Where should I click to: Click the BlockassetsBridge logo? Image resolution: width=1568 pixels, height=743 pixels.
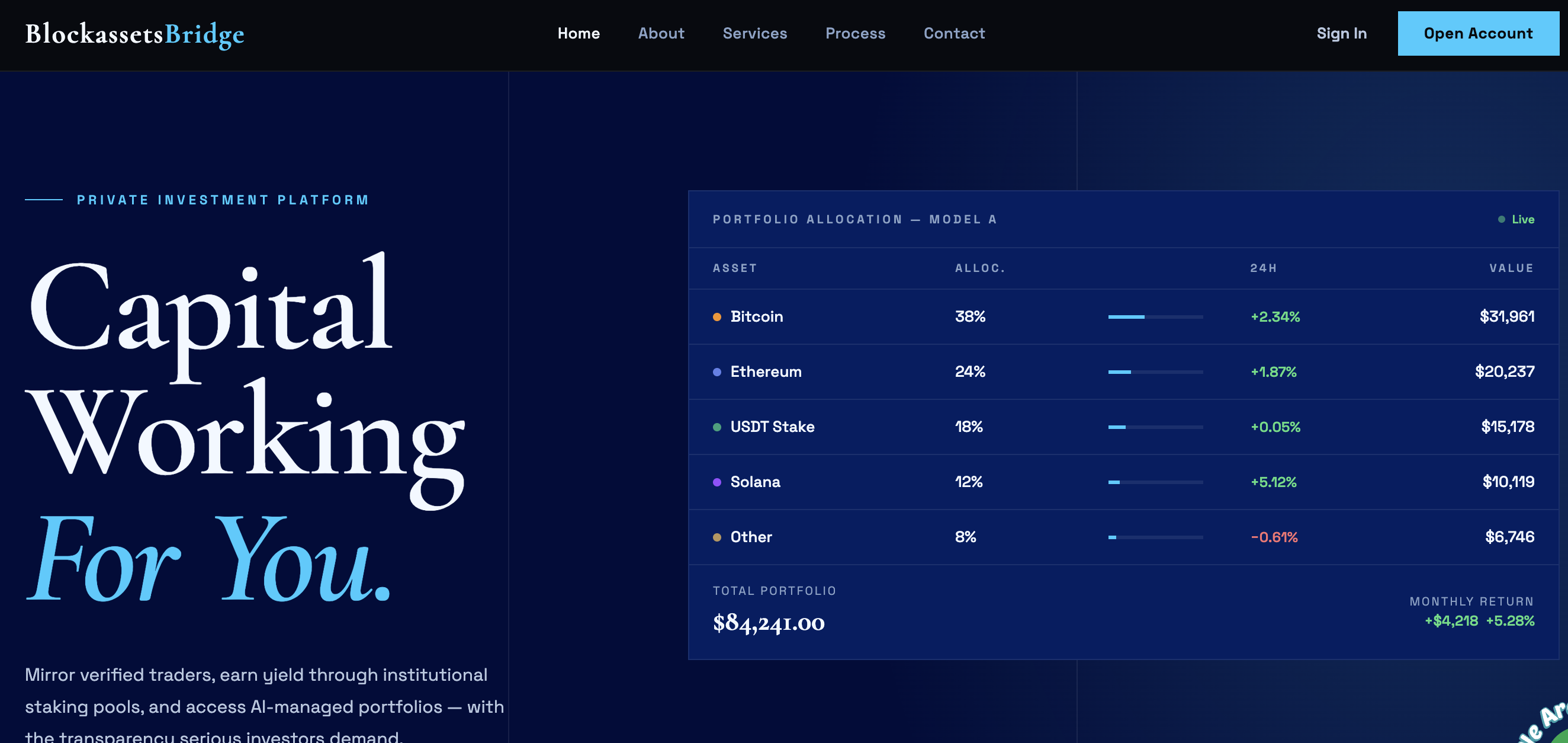click(x=134, y=34)
